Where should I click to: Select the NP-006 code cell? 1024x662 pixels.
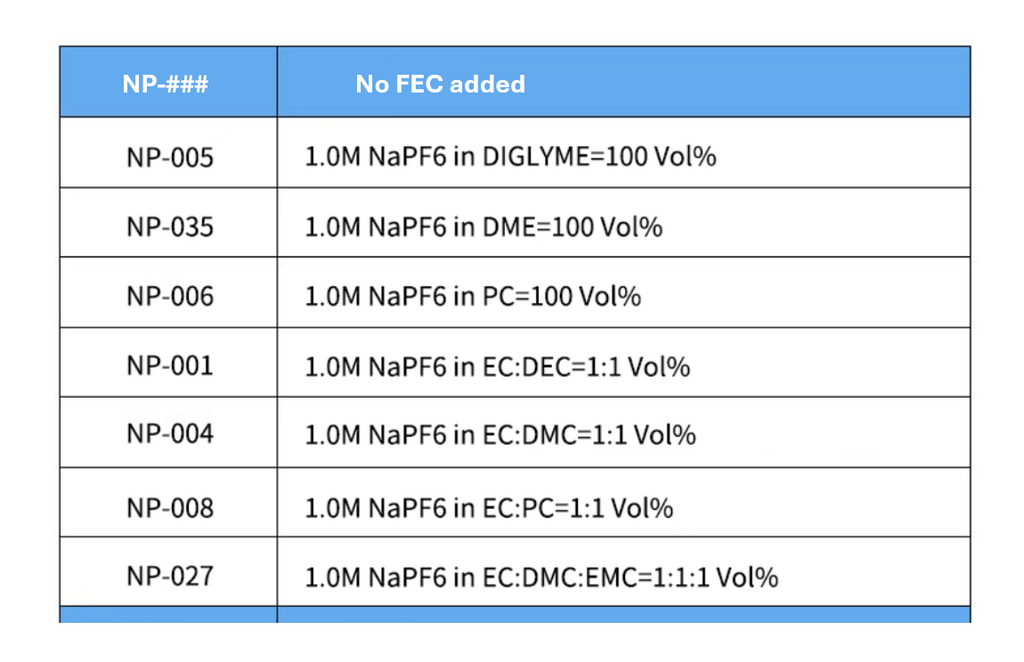pos(170,296)
